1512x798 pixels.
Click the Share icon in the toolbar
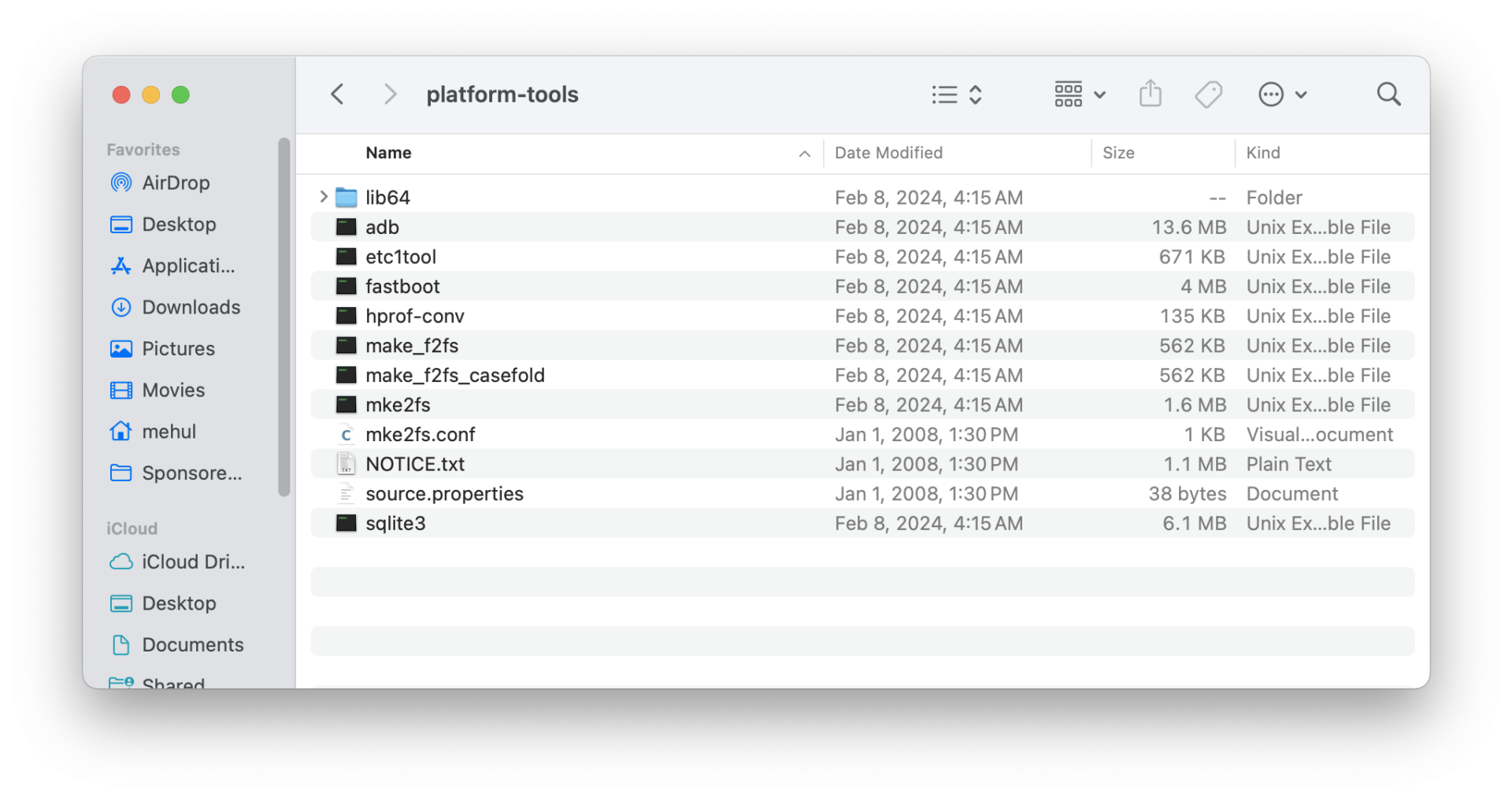pos(1150,94)
